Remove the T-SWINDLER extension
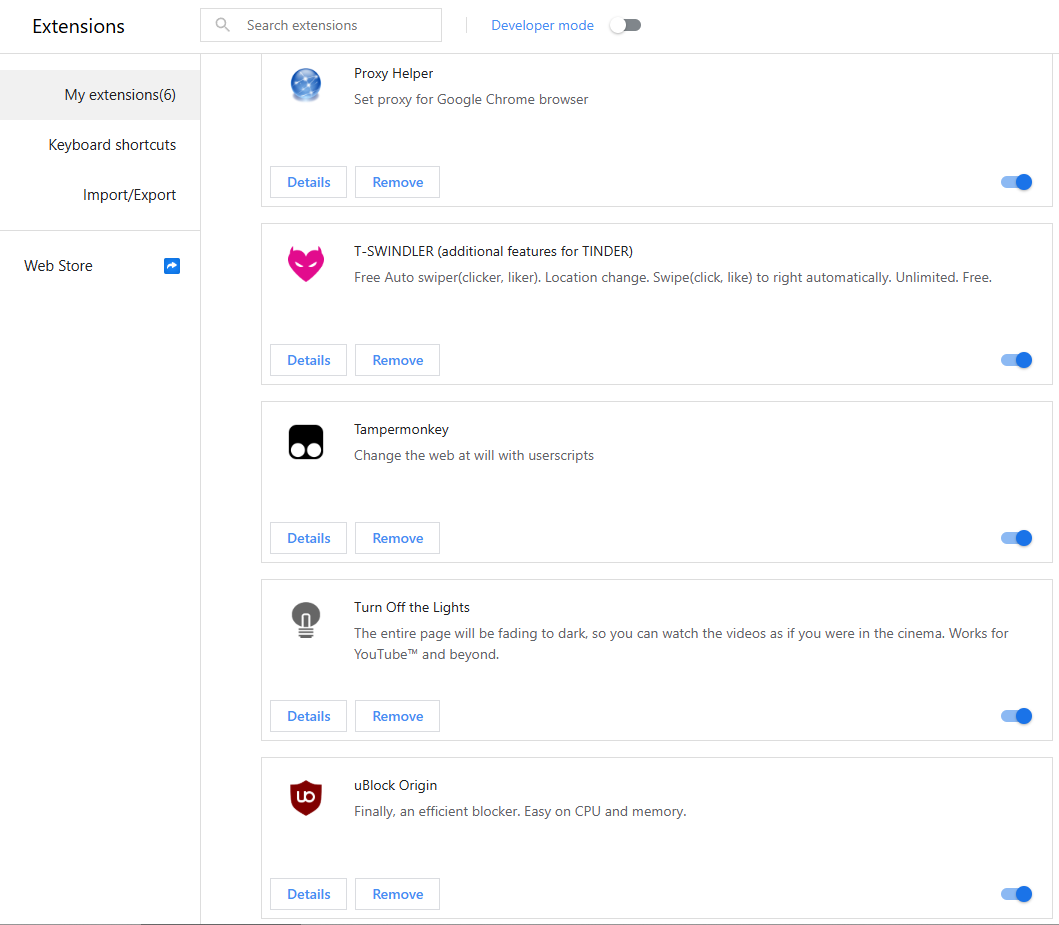Image resolution: width=1059 pixels, height=925 pixels. [397, 360]
